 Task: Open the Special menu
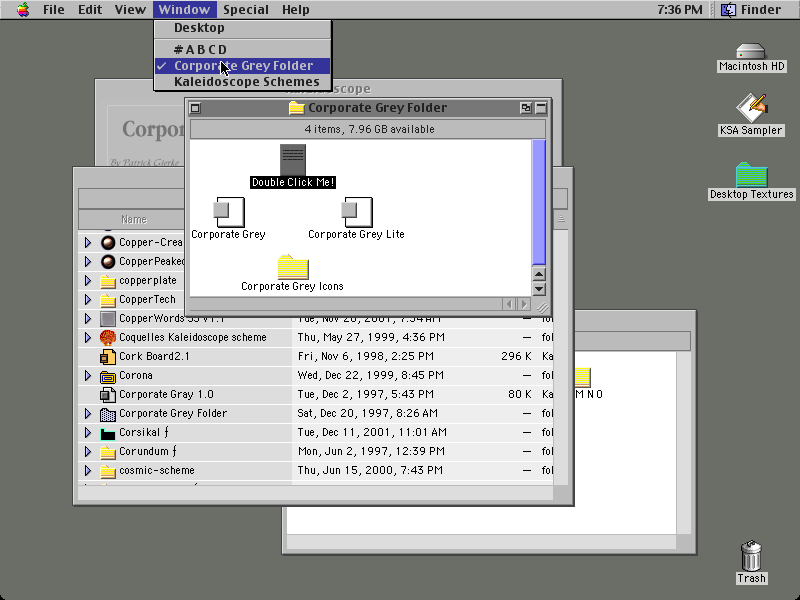(x=245, y=9)
